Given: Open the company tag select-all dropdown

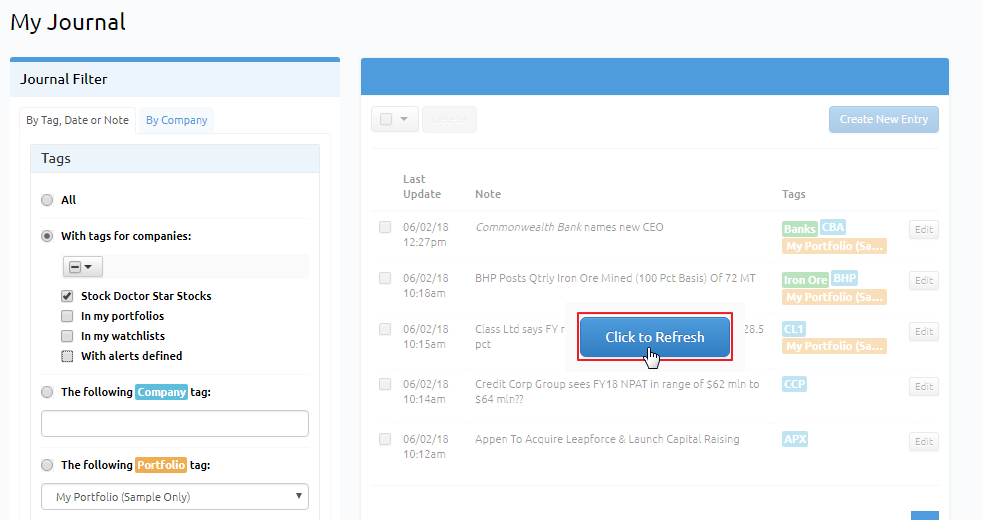Looking at the screenshot, I should [x=82, y=267].
